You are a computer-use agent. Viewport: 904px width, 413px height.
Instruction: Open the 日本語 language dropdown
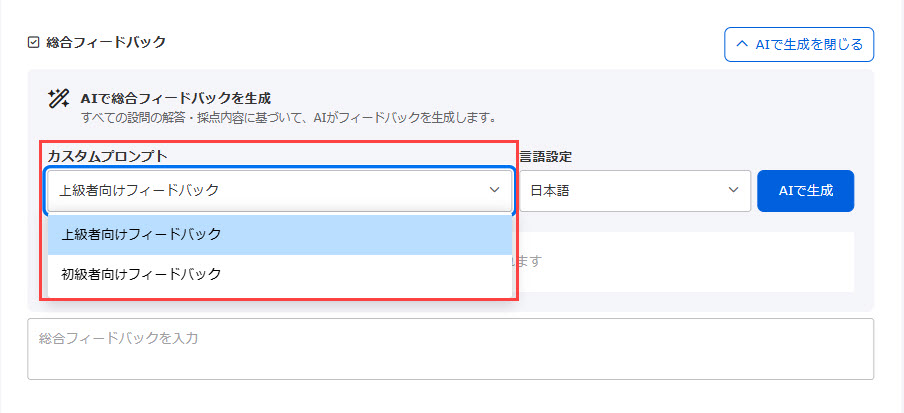tap(634, 190)
